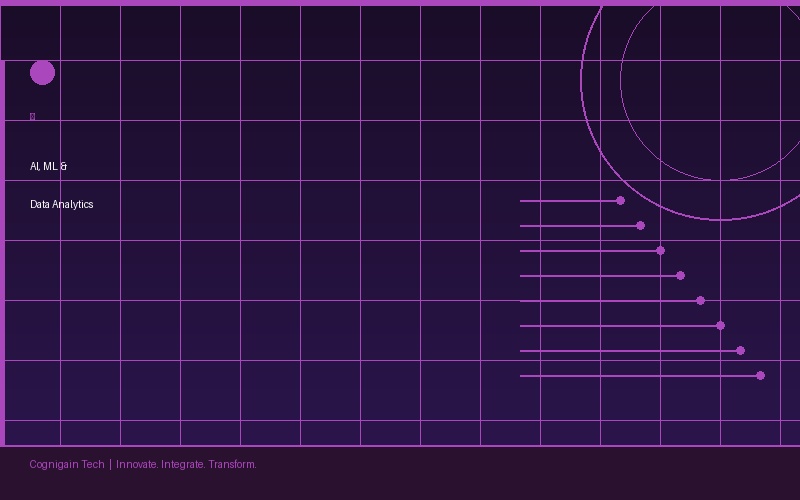Click the end dot of the bottom, longest line
The image size is (800, 500).
coord(760,376)
